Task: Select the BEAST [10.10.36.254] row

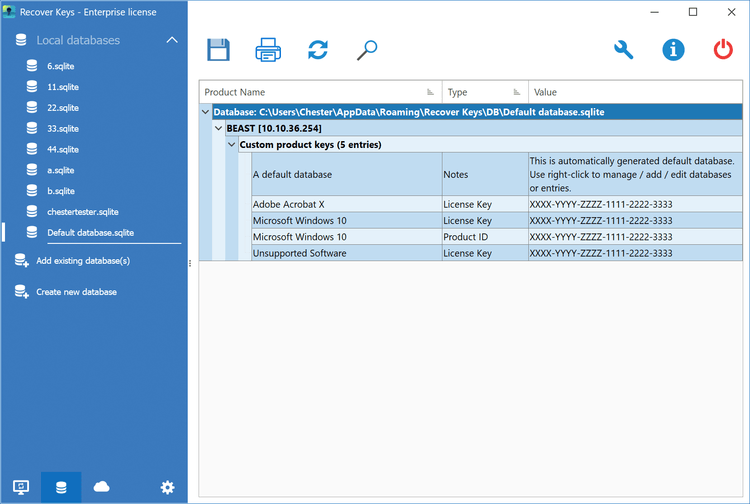Action: [x=484, y=128]
